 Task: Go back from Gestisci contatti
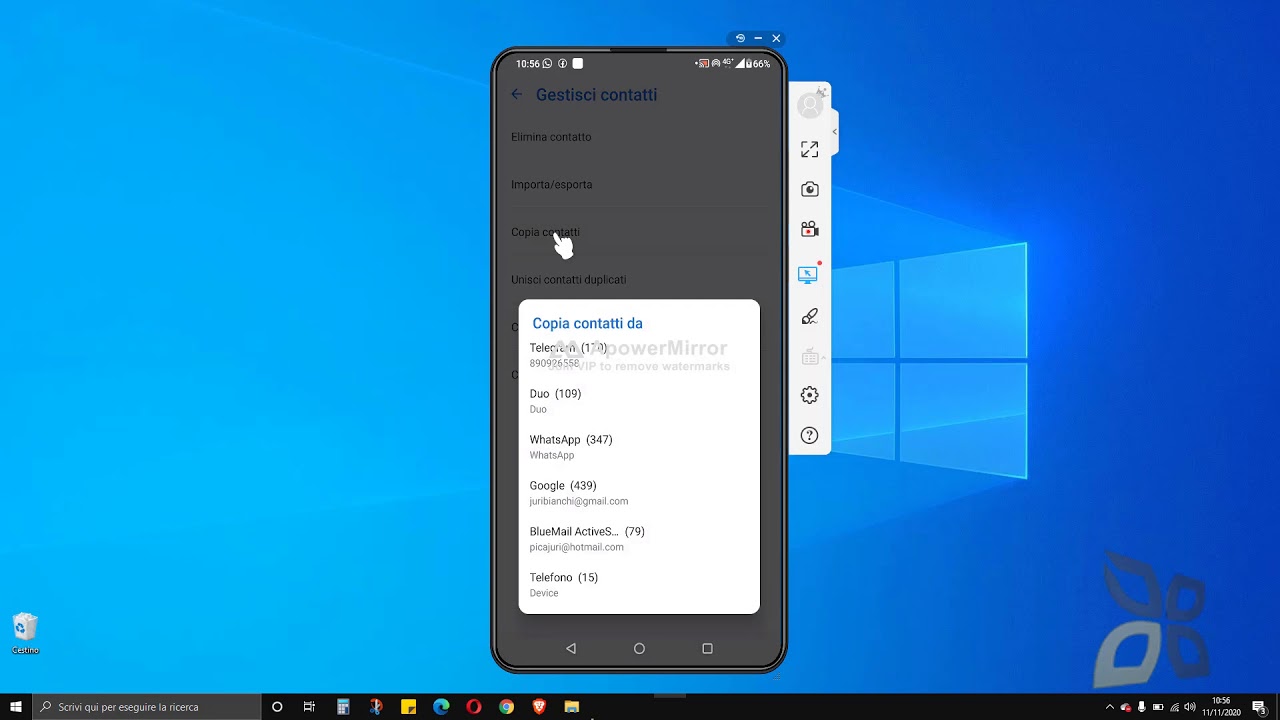(x=516, y=94)
